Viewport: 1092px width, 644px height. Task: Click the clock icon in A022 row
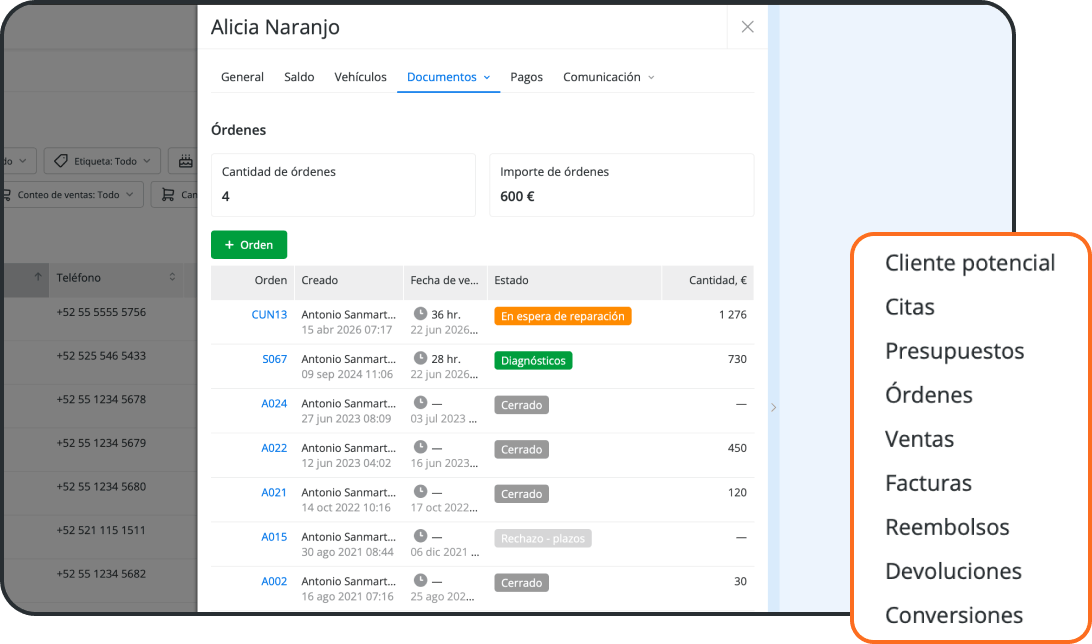click(x=420, y=447)
